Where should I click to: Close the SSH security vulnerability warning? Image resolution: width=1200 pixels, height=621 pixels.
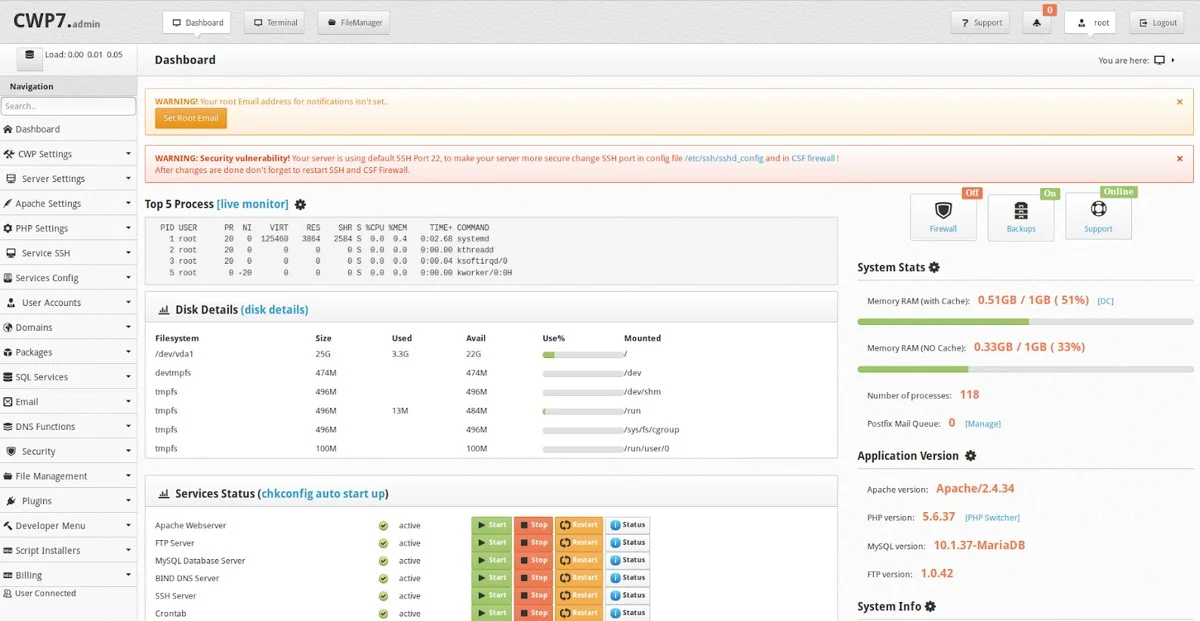(1179, 159)
